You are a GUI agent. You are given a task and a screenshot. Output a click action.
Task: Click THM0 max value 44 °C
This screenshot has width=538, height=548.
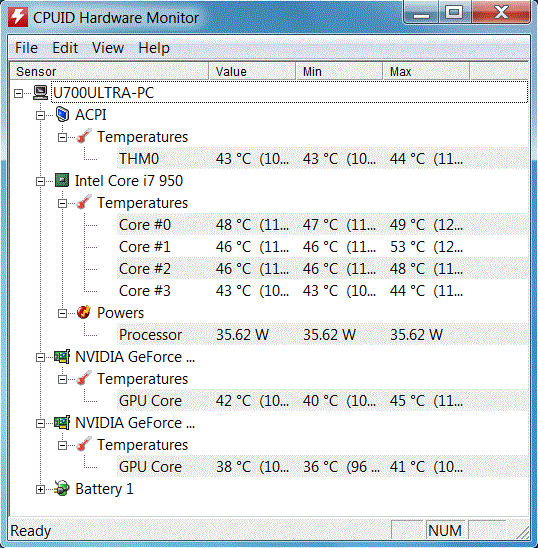click(426, 159)
